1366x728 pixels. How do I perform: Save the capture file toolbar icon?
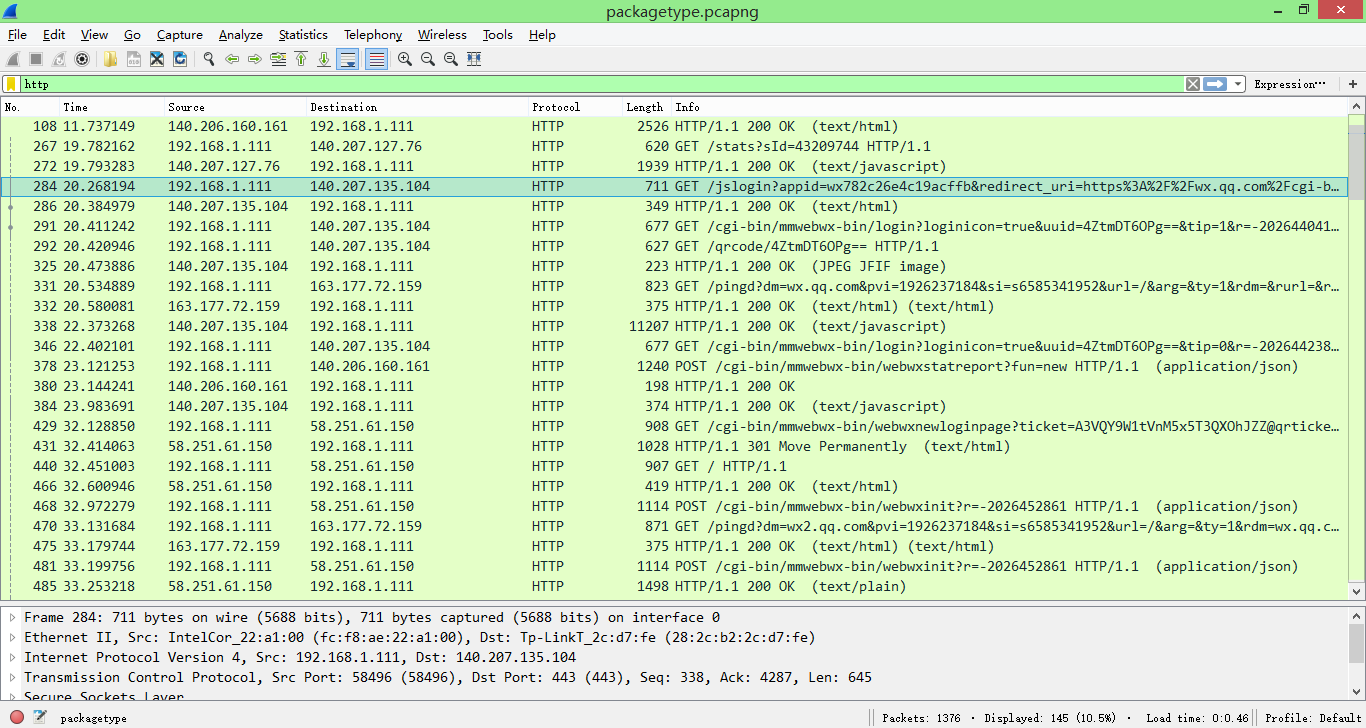[133, 59]
